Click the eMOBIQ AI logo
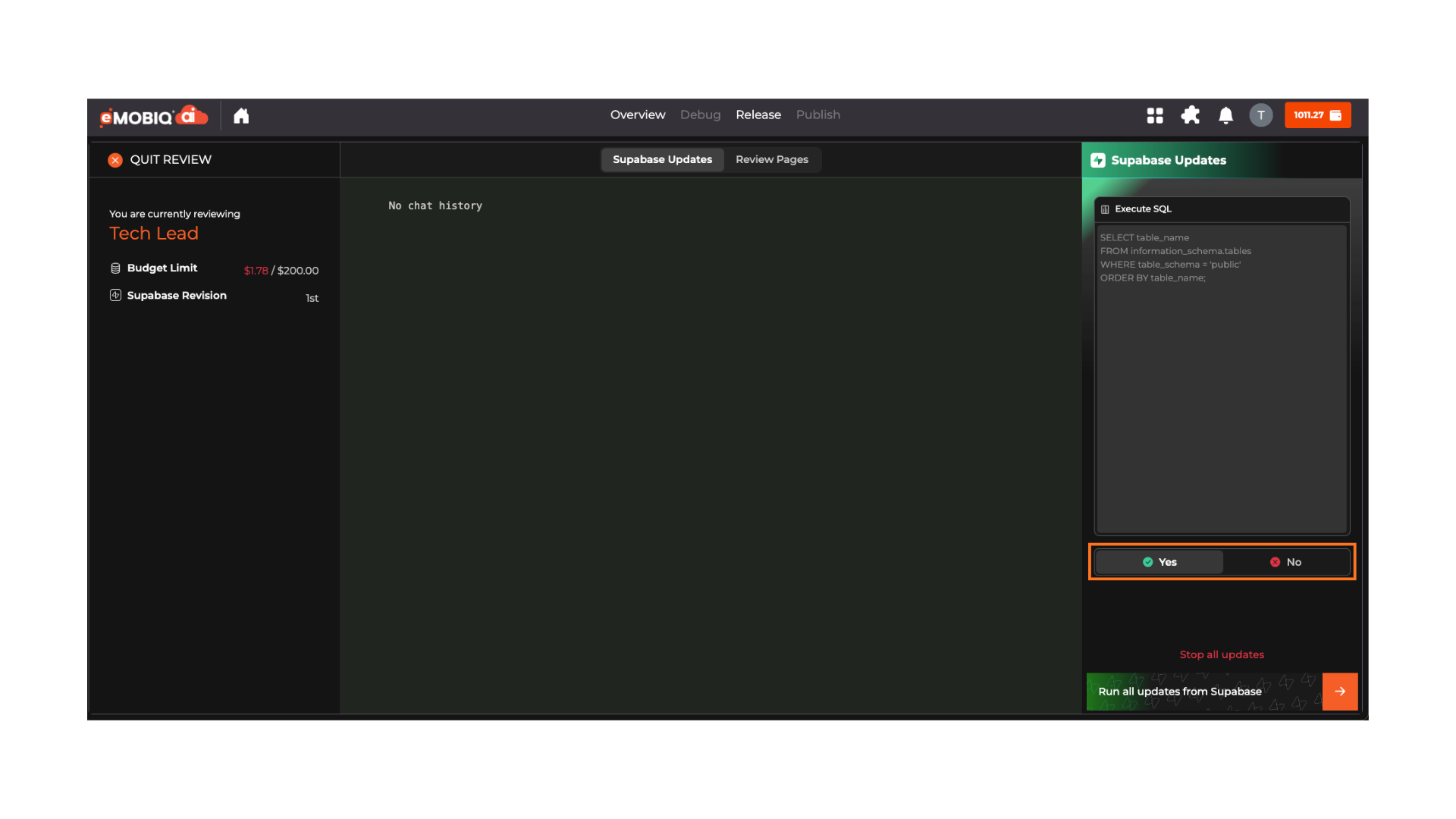 (154, 116)
